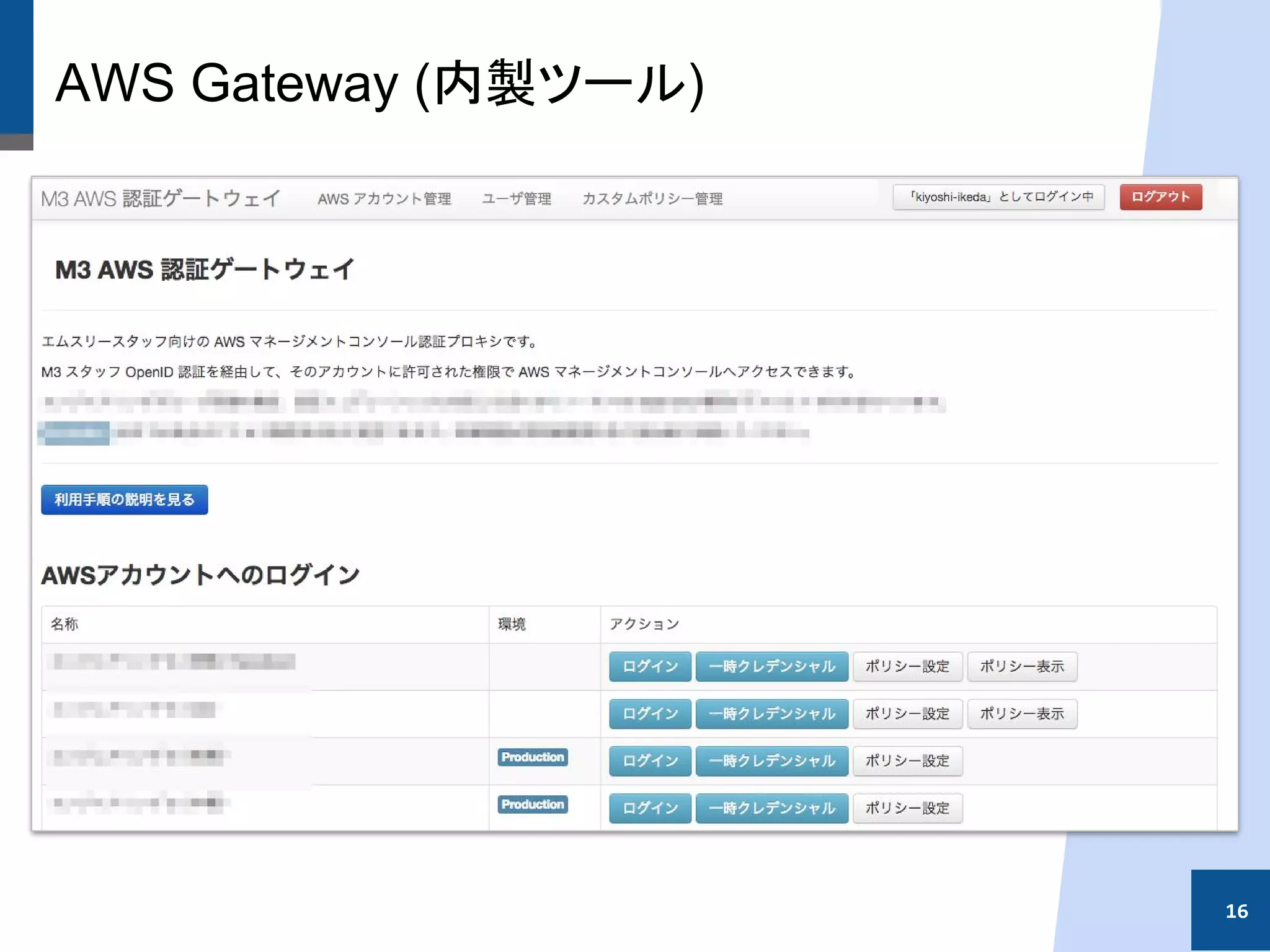The image size is (1270, 952).
Task: Click the slide number 16
Action: (1237, 911)
